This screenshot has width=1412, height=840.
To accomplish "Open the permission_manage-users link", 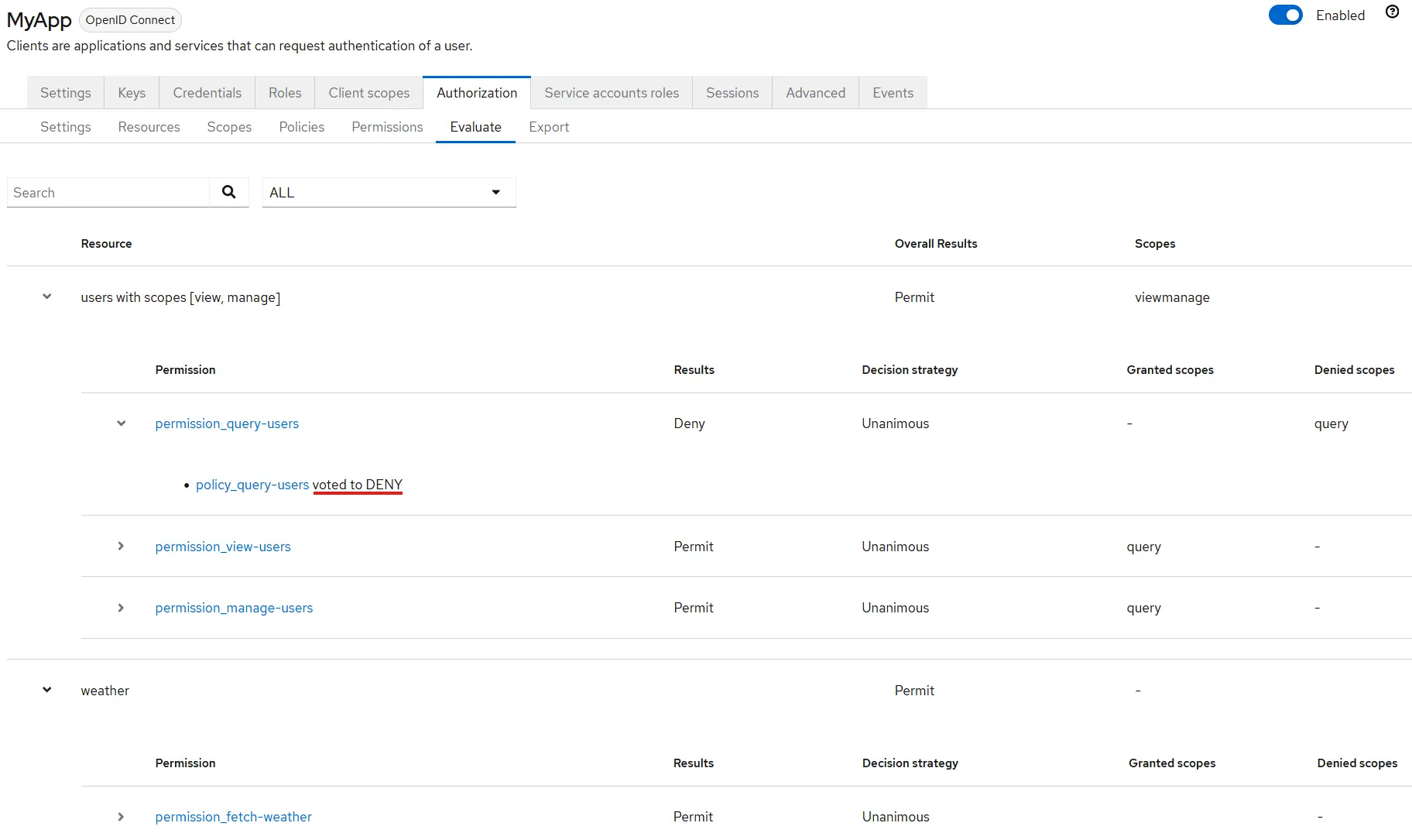I will tap(234, 608).
